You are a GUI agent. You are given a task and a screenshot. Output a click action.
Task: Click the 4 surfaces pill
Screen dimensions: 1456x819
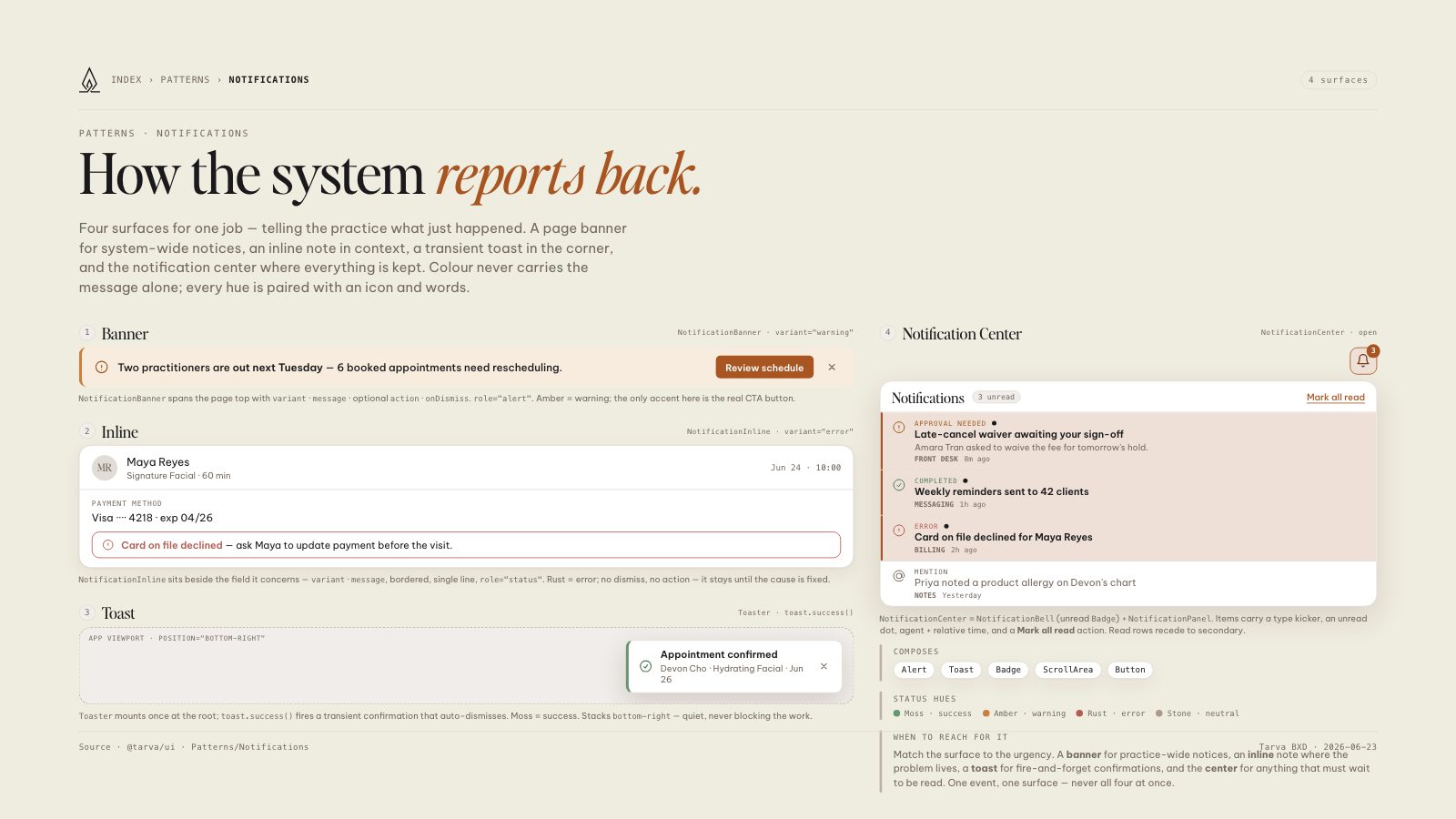coord(1338,80)
